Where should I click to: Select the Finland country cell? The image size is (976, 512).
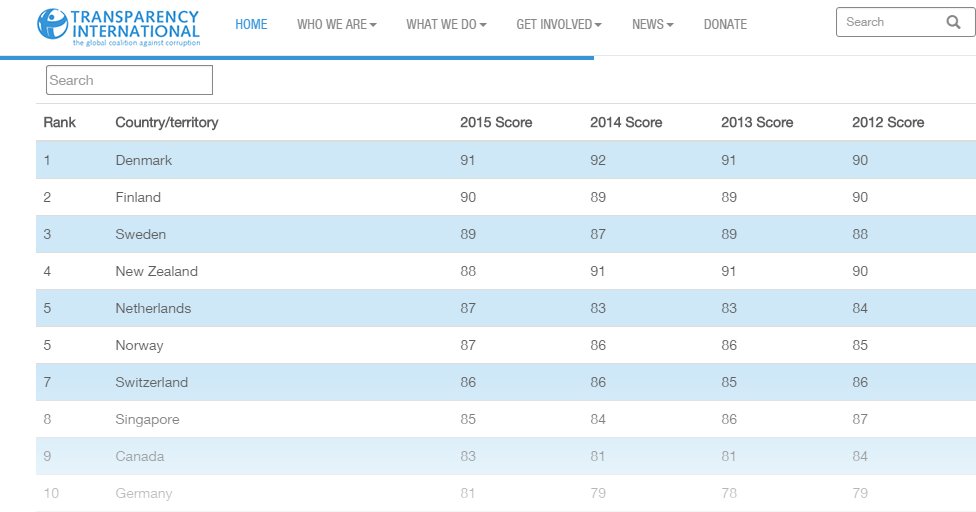coord(138,197)
